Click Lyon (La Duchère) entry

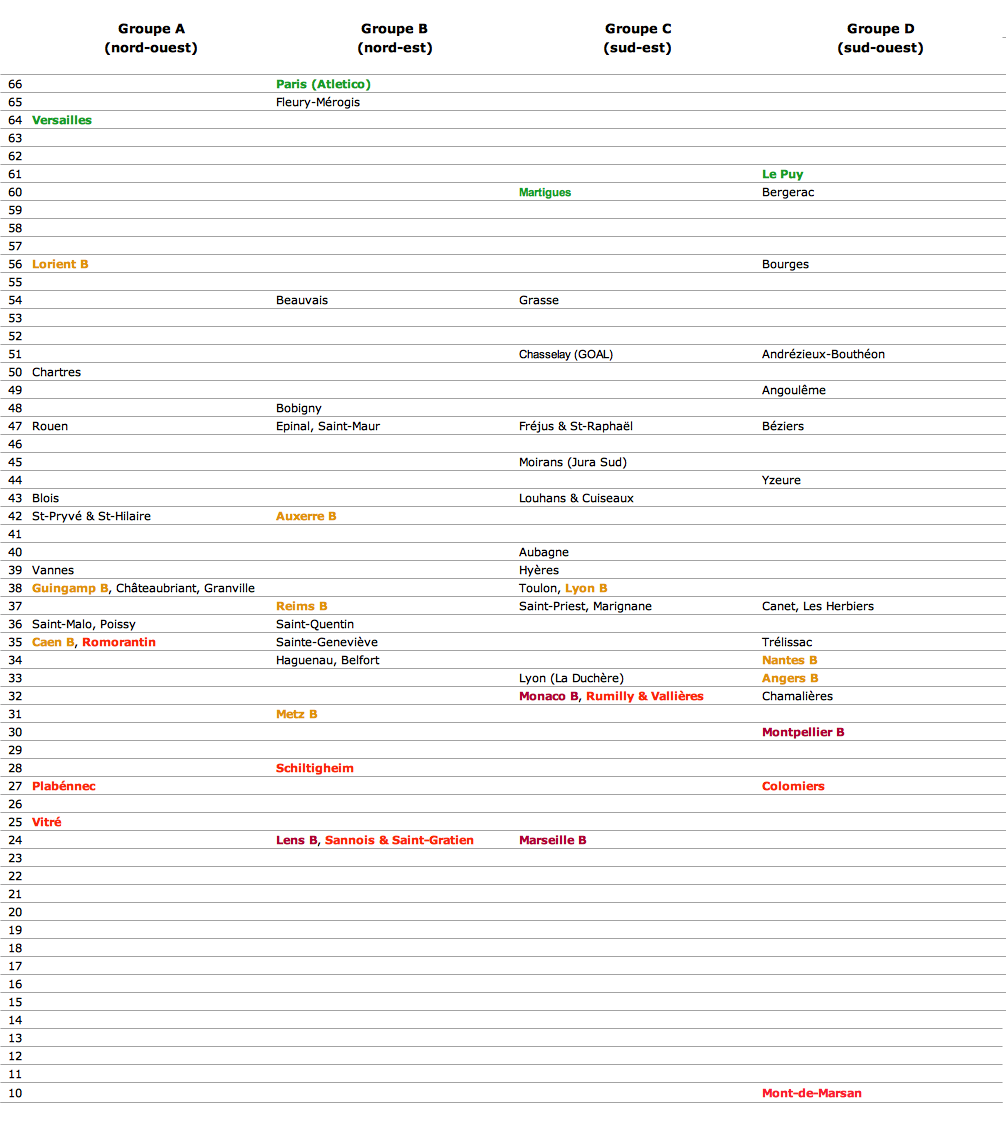click(x=571, y=678)
